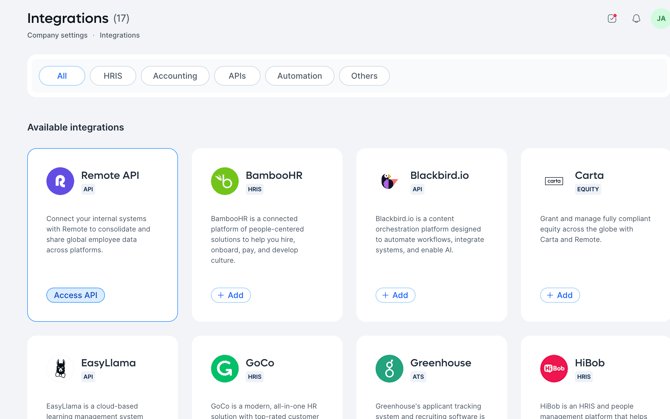Click the API tag under Blackbird.io
The width and height of the screenshot is (670, 419).
pyautogui.click(x=417, y=189)
